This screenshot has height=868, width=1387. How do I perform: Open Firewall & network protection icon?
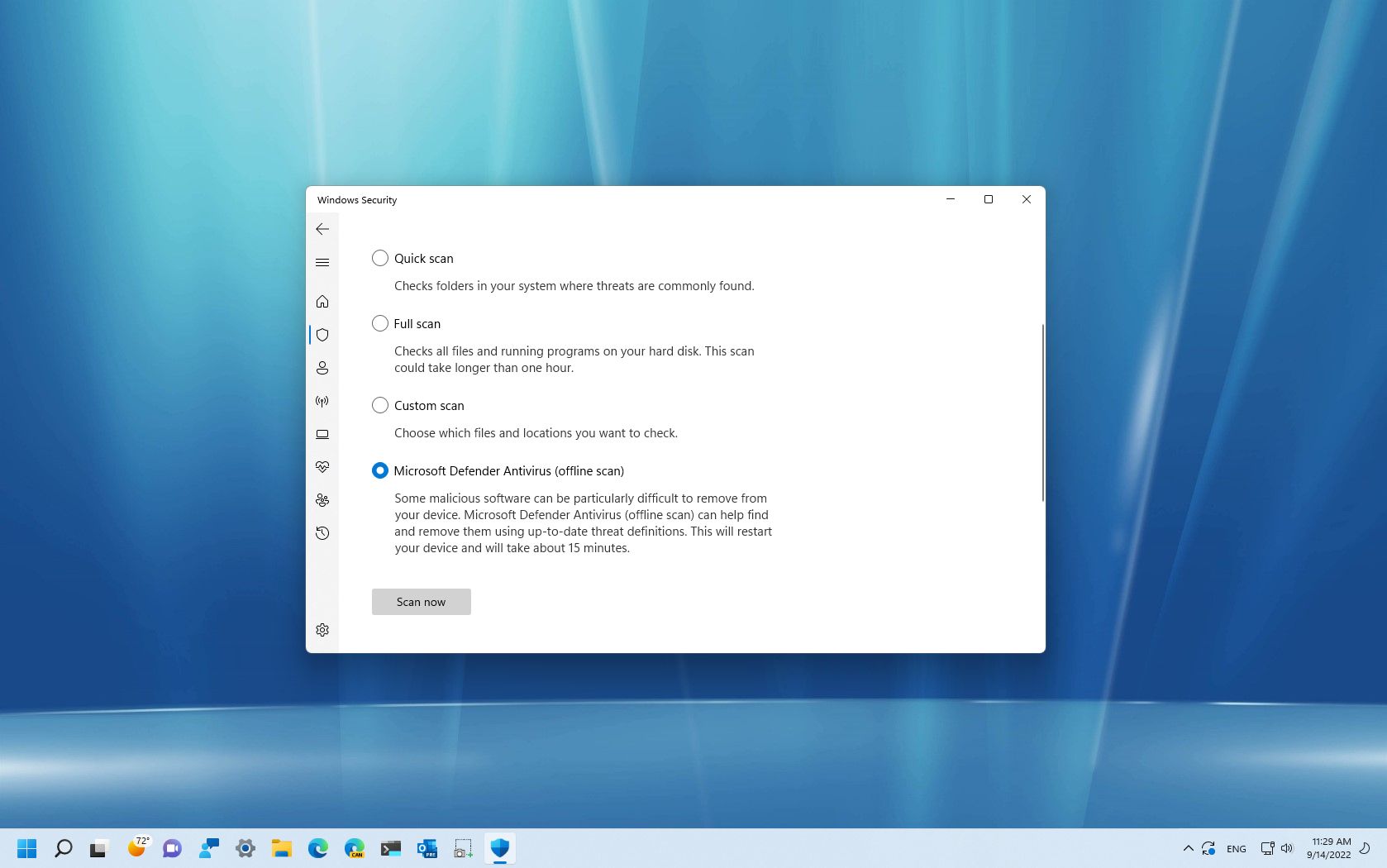322,401
